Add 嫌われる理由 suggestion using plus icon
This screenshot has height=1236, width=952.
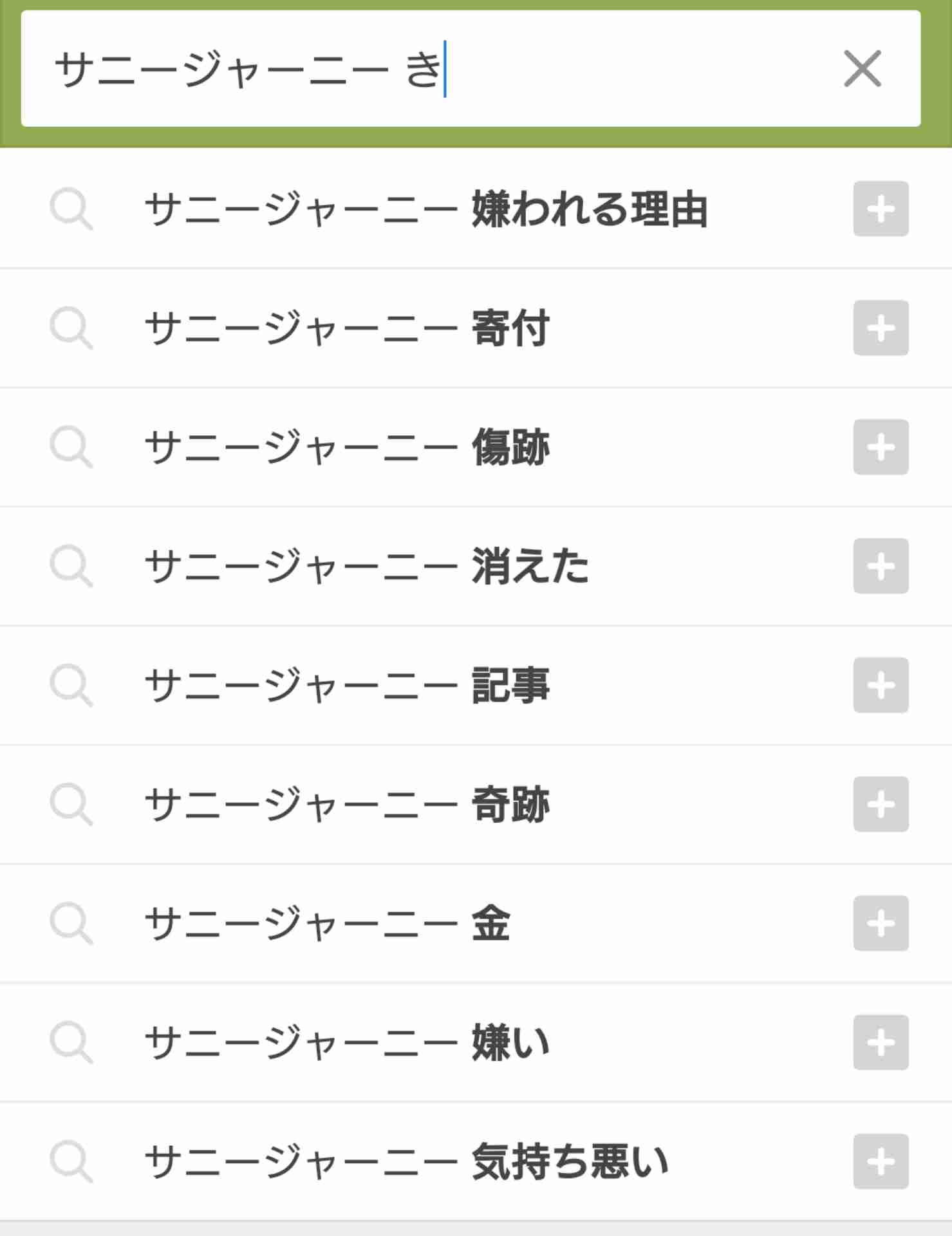[x=881, y=209]
